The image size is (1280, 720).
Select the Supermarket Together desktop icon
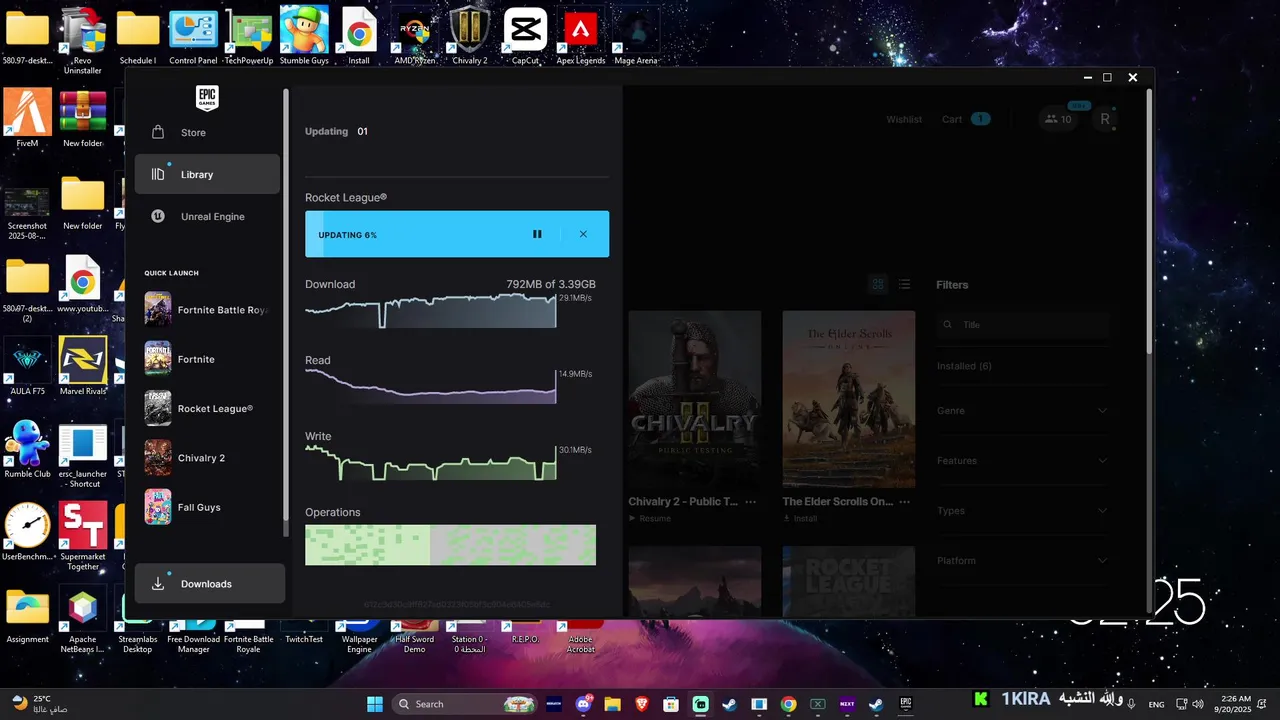(83, 536)
